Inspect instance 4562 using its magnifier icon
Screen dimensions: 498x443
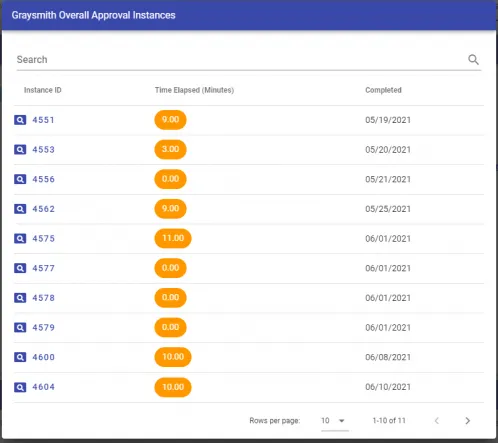pos(20,209)
